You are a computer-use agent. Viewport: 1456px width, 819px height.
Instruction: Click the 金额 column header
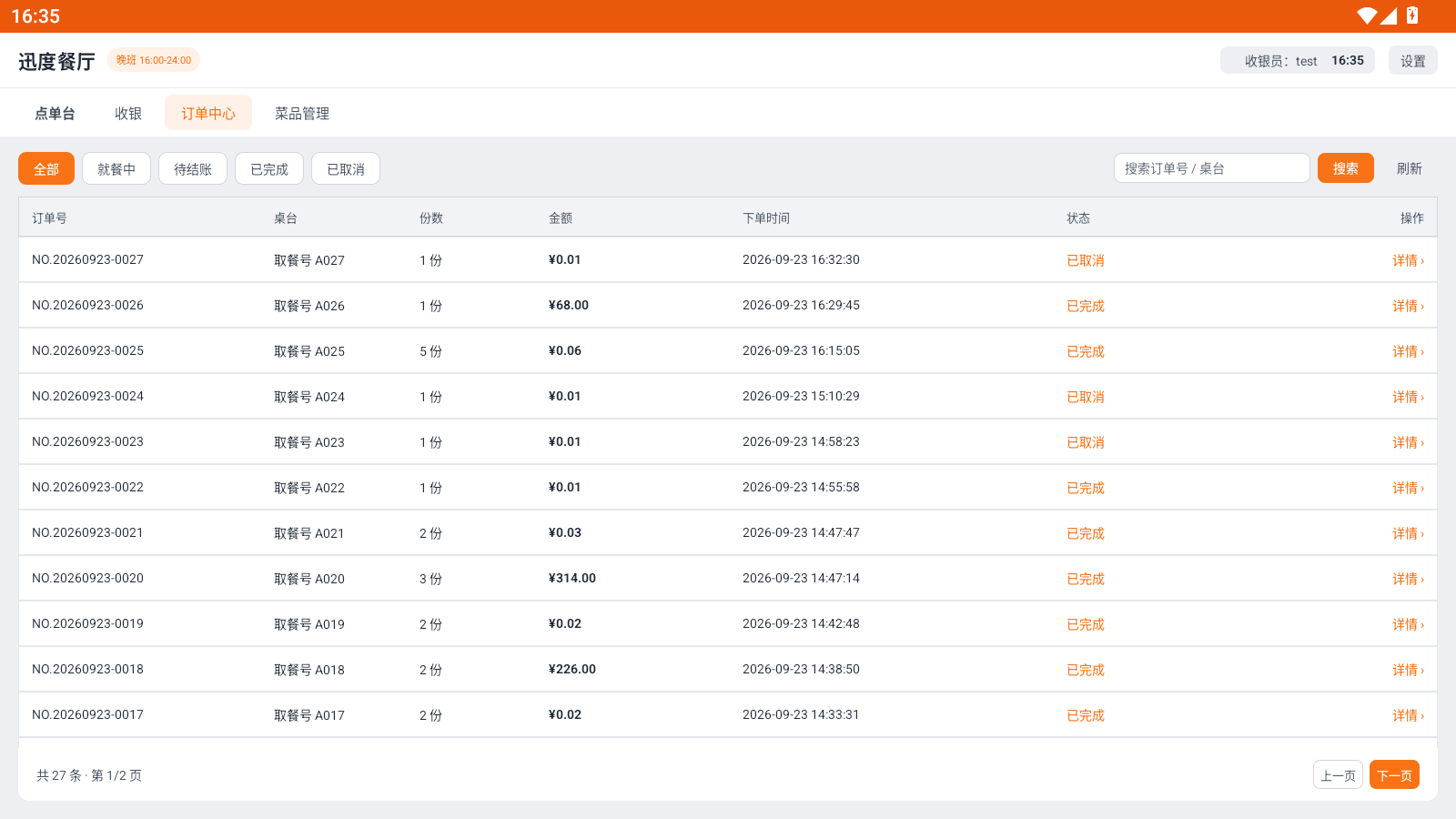pos(561,218)
